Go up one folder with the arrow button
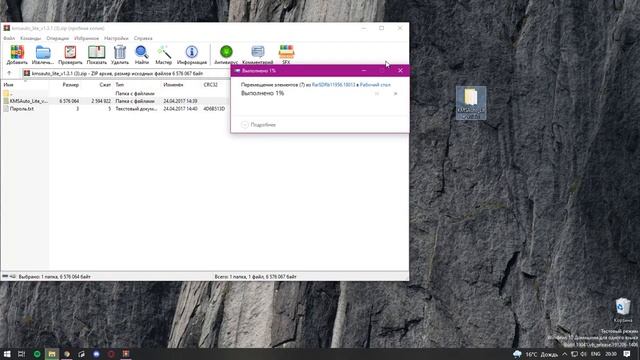Viewport: 640px width, 360px height. click(9, 73)
